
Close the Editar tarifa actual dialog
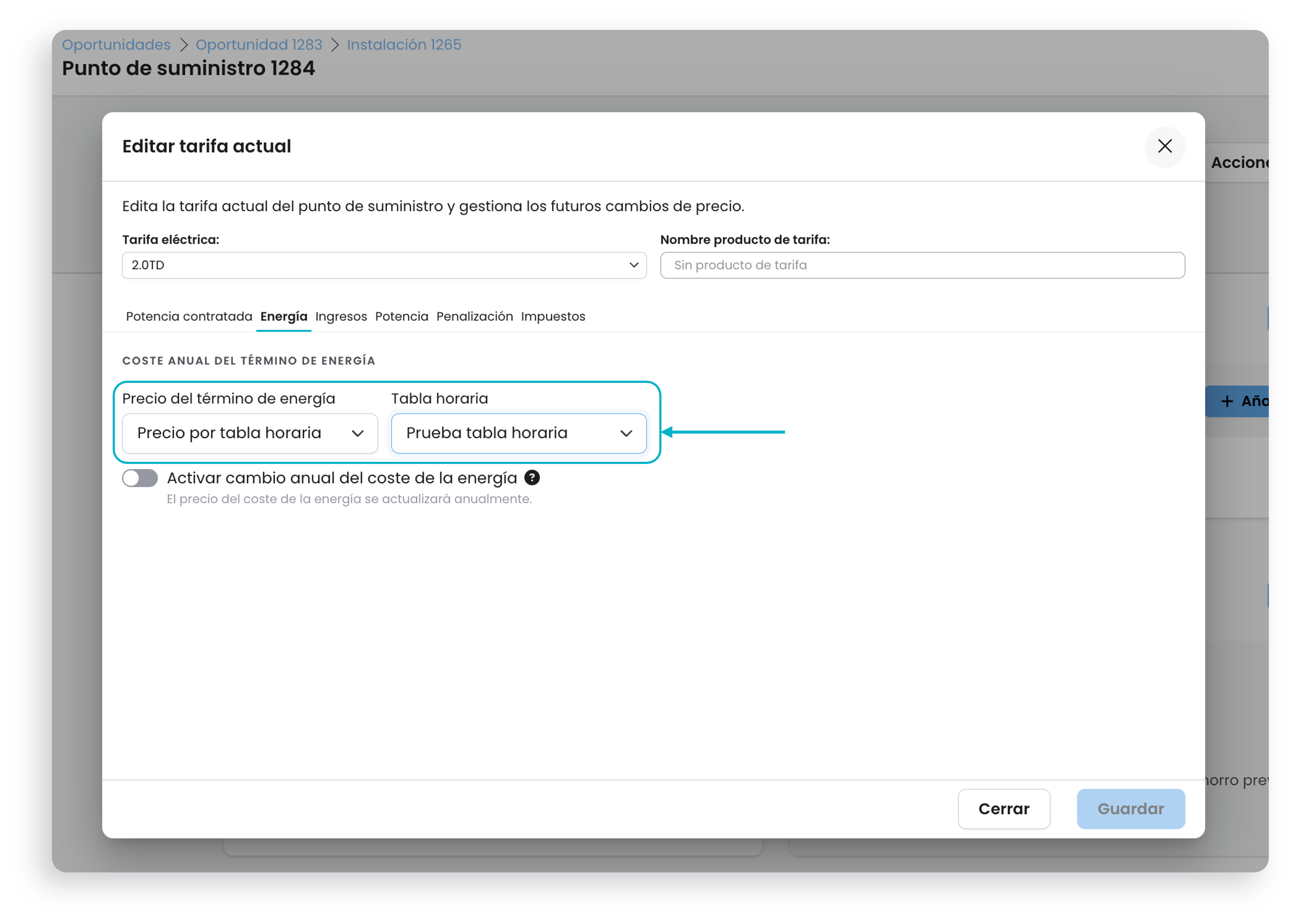[1165, 146]
